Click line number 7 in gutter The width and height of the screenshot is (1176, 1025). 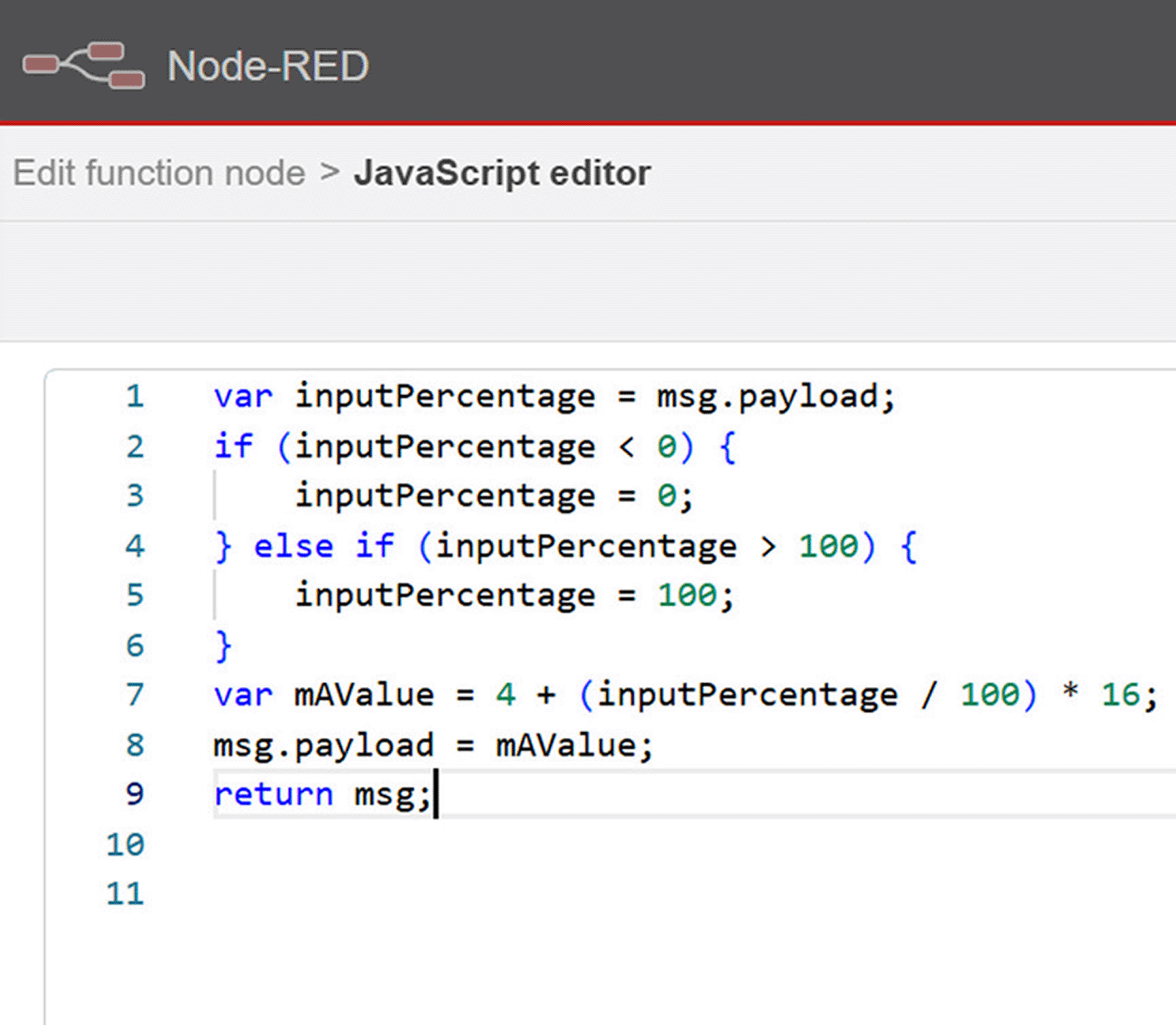134,695
